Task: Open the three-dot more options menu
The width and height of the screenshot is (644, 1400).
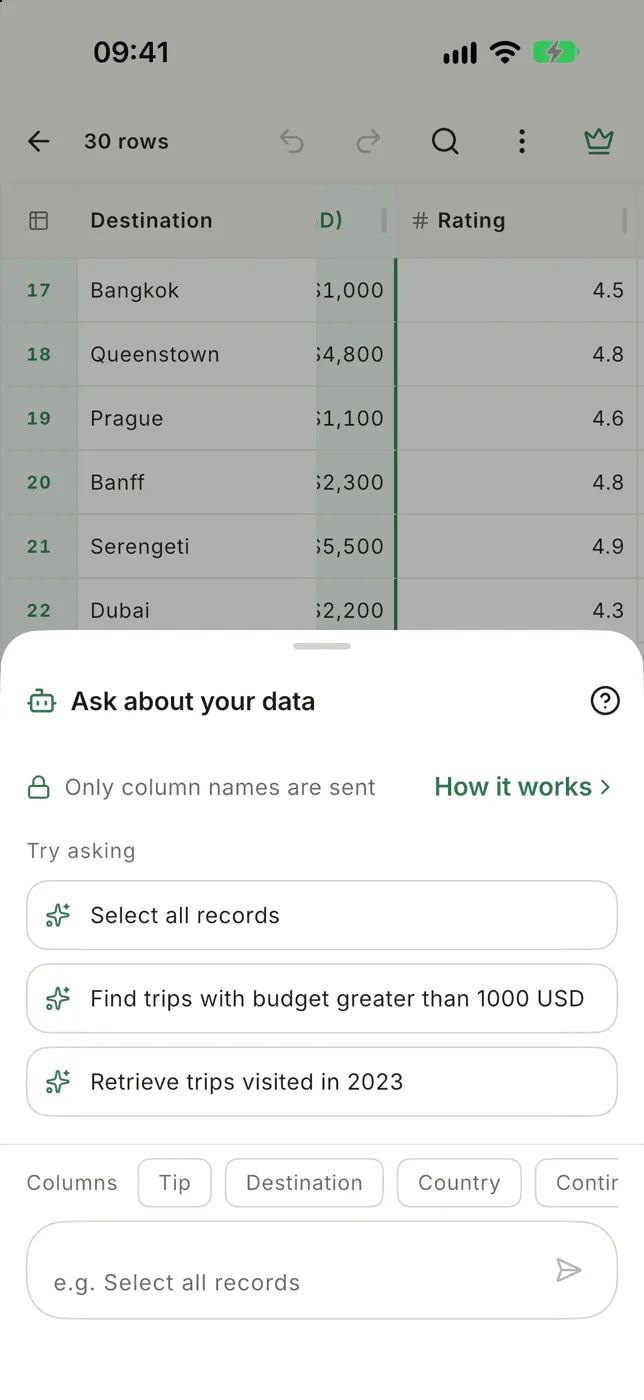Action: pos(521,142)
